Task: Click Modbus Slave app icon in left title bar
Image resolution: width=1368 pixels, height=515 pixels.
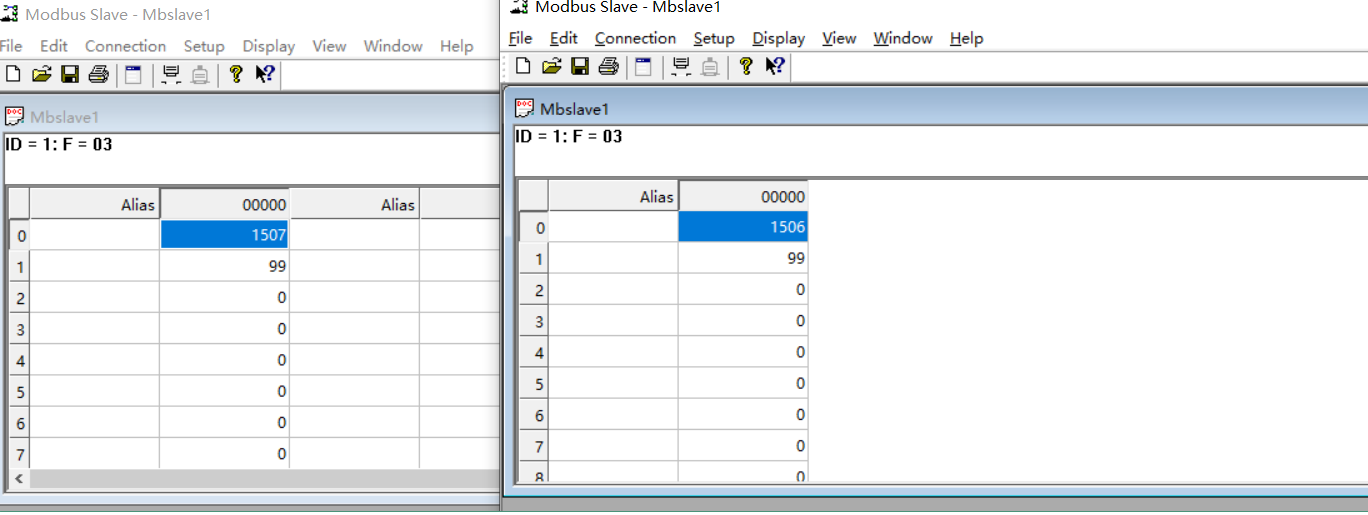Action: point(9,15)
